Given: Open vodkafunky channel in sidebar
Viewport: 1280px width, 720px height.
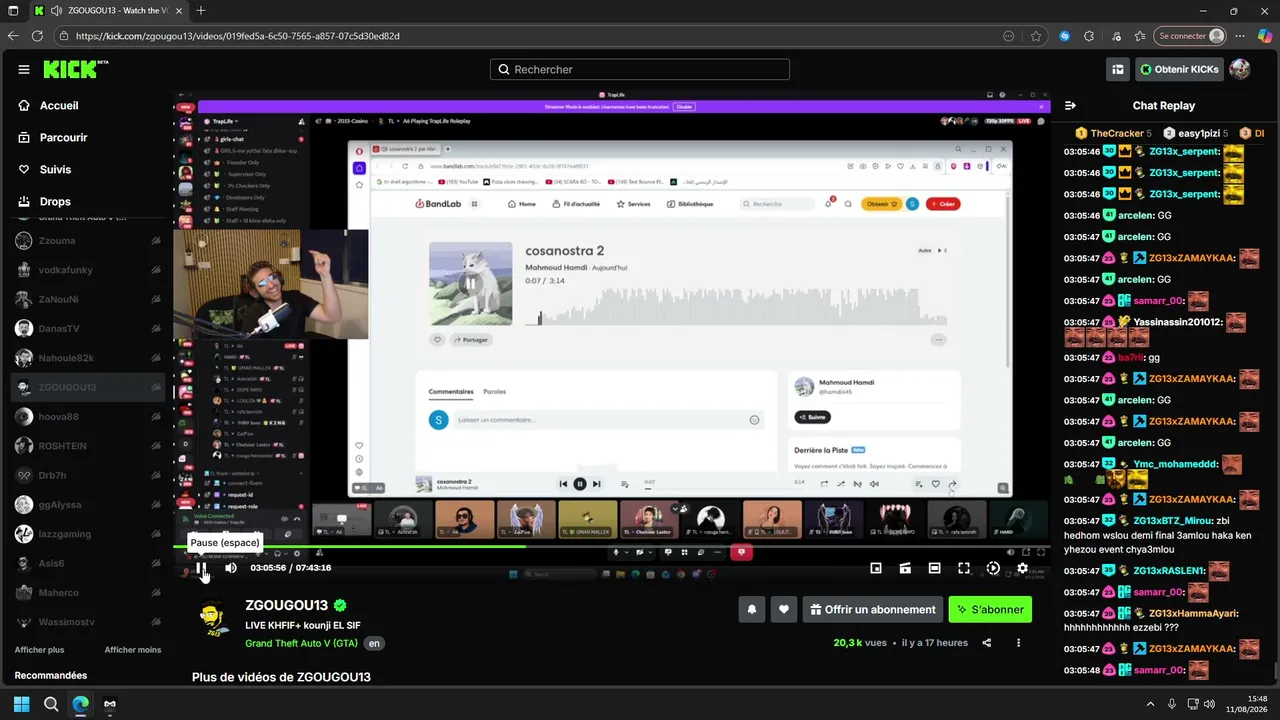Looking at the screenshot, I should tap(88, 270).
